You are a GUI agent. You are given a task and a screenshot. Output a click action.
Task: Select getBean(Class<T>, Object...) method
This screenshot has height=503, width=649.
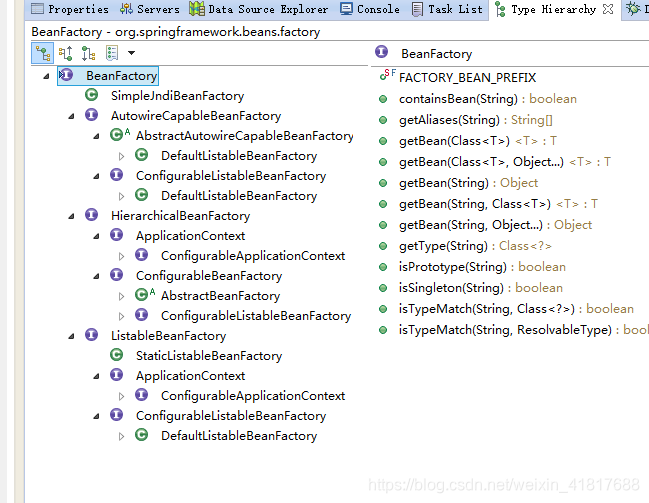point(505,162)
